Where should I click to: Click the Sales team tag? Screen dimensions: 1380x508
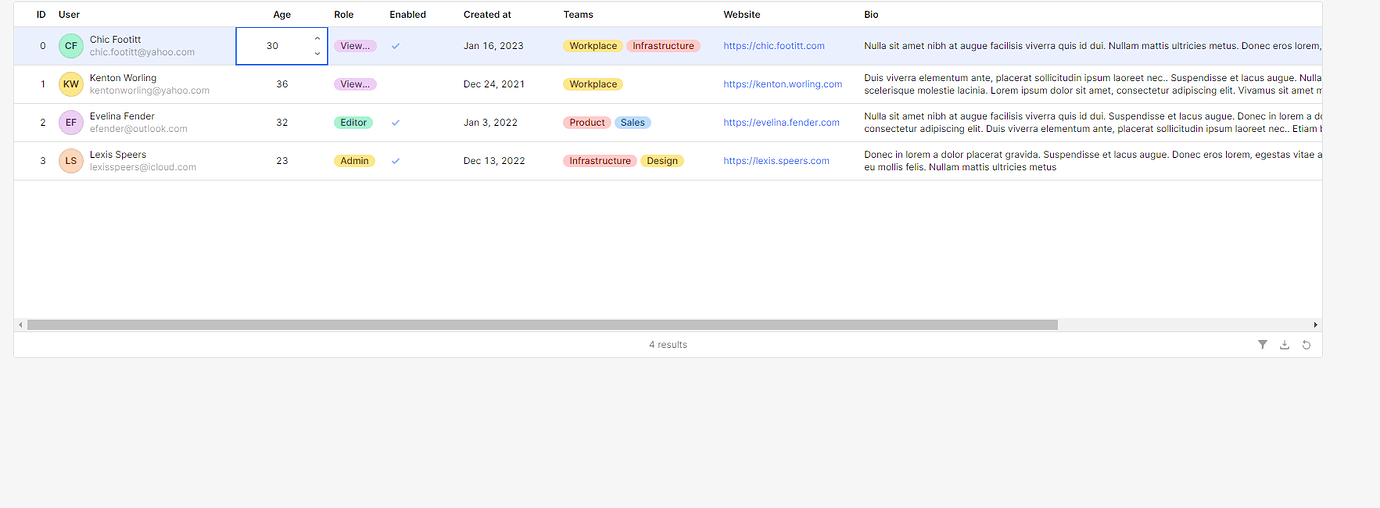click(633, 123)
